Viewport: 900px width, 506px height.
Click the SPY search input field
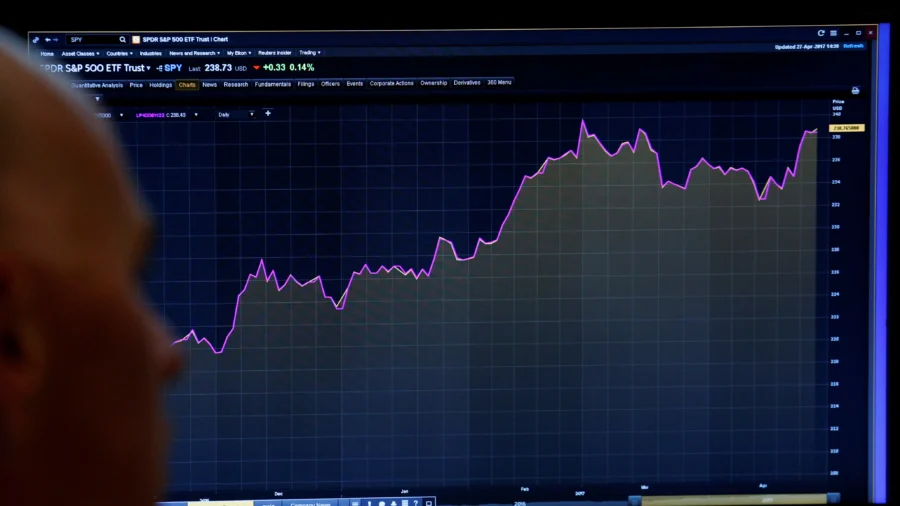[x=90, y=40]
